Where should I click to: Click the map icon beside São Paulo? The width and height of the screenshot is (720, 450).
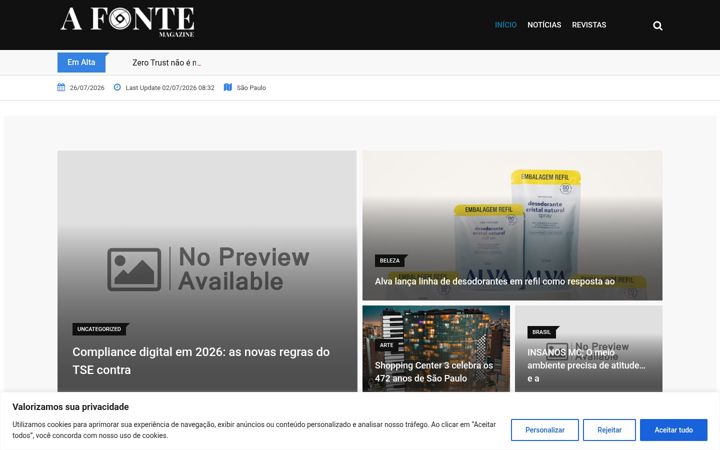[x=228, y=87]
